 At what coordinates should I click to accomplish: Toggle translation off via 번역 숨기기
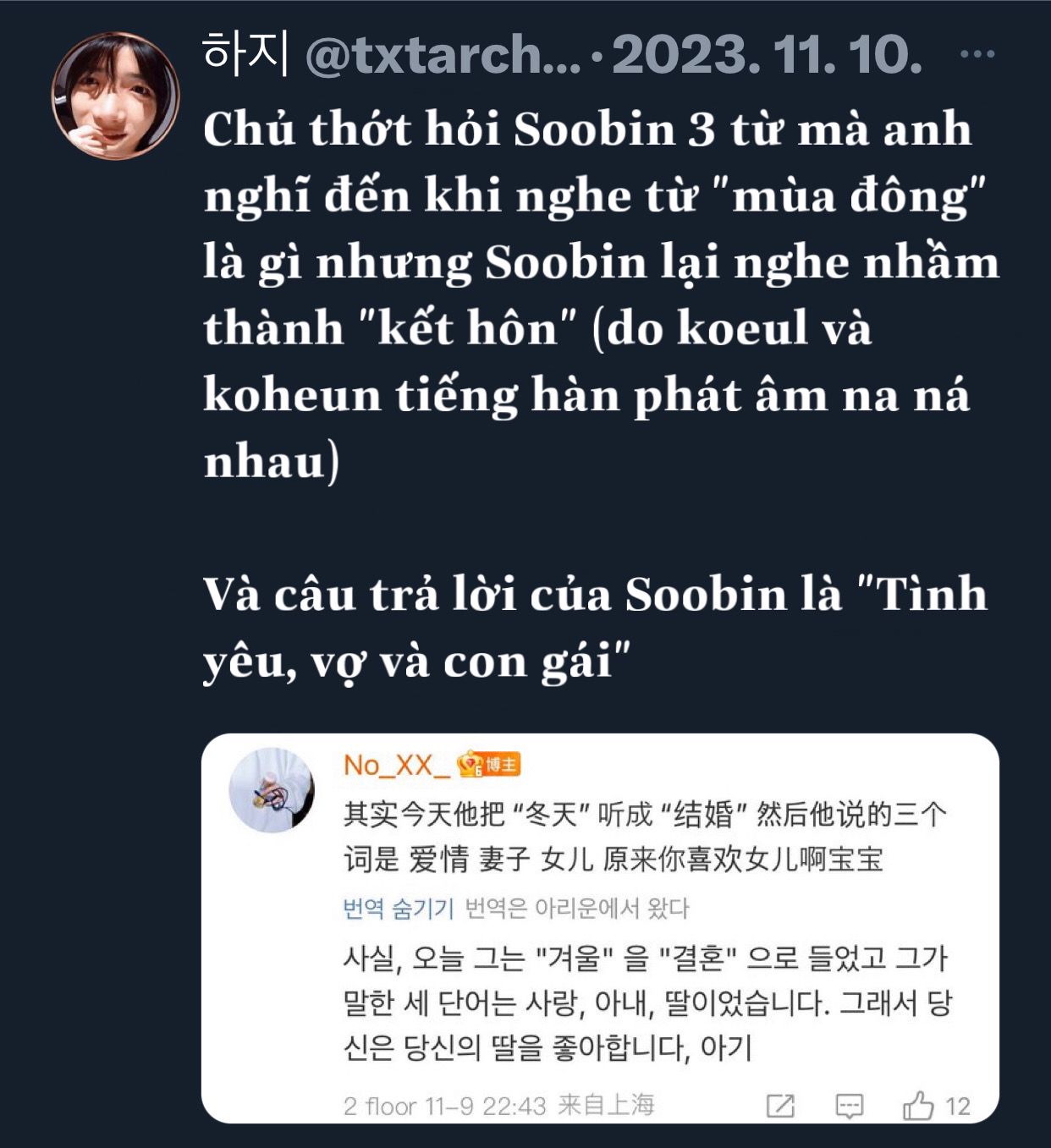pyautogui.click(x=398, y=909)
